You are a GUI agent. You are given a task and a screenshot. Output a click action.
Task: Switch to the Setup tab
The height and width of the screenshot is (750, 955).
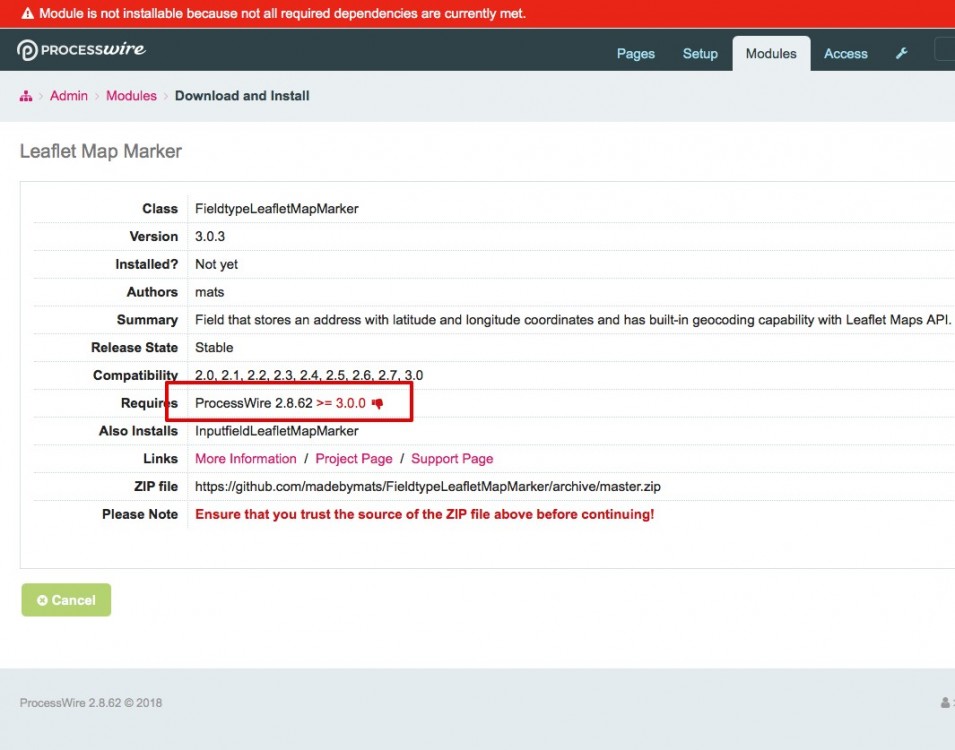tap(700, 54)
